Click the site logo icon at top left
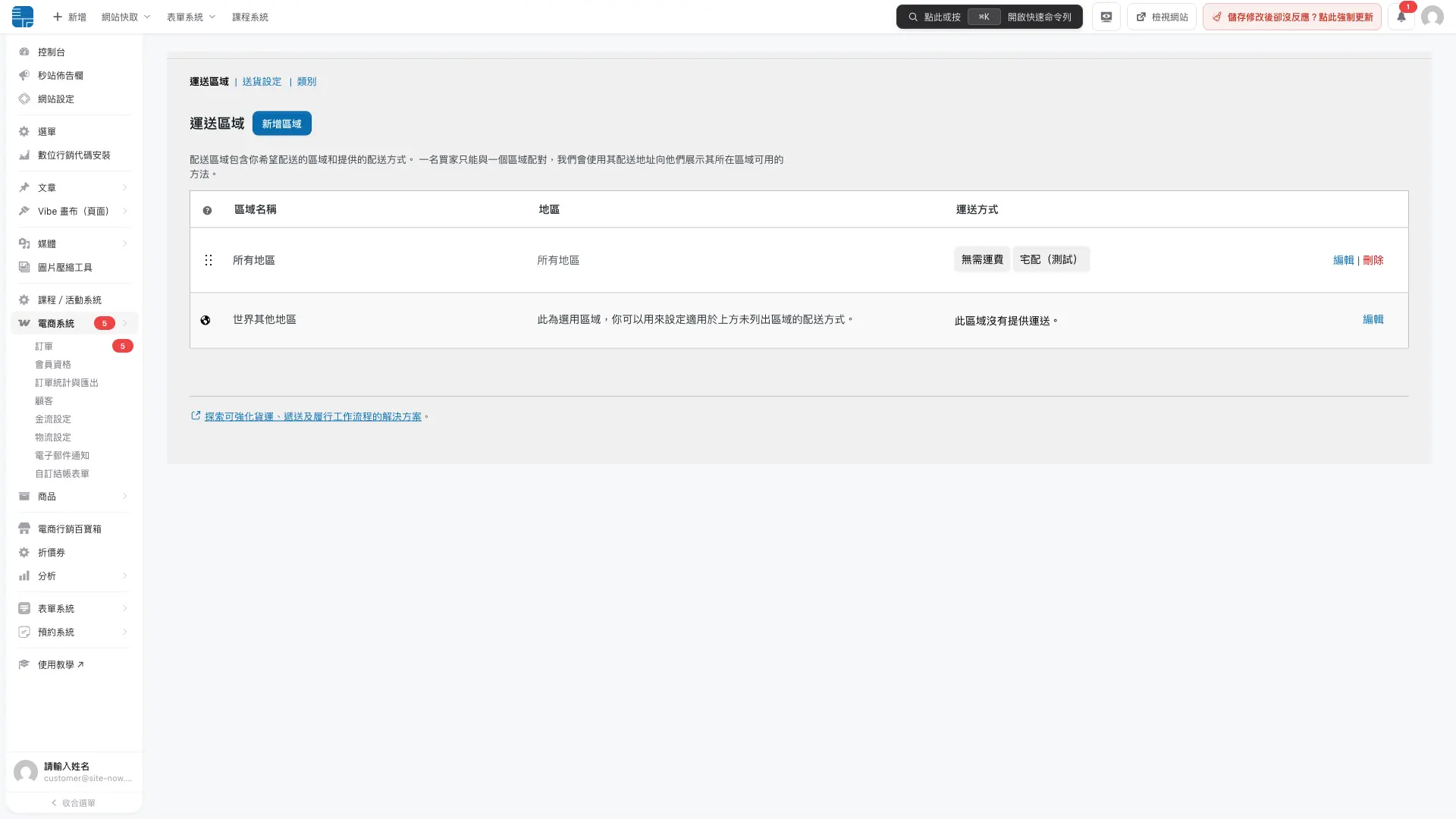The width and height of the screenshot is (1456, 819). (x=23, y=17)
